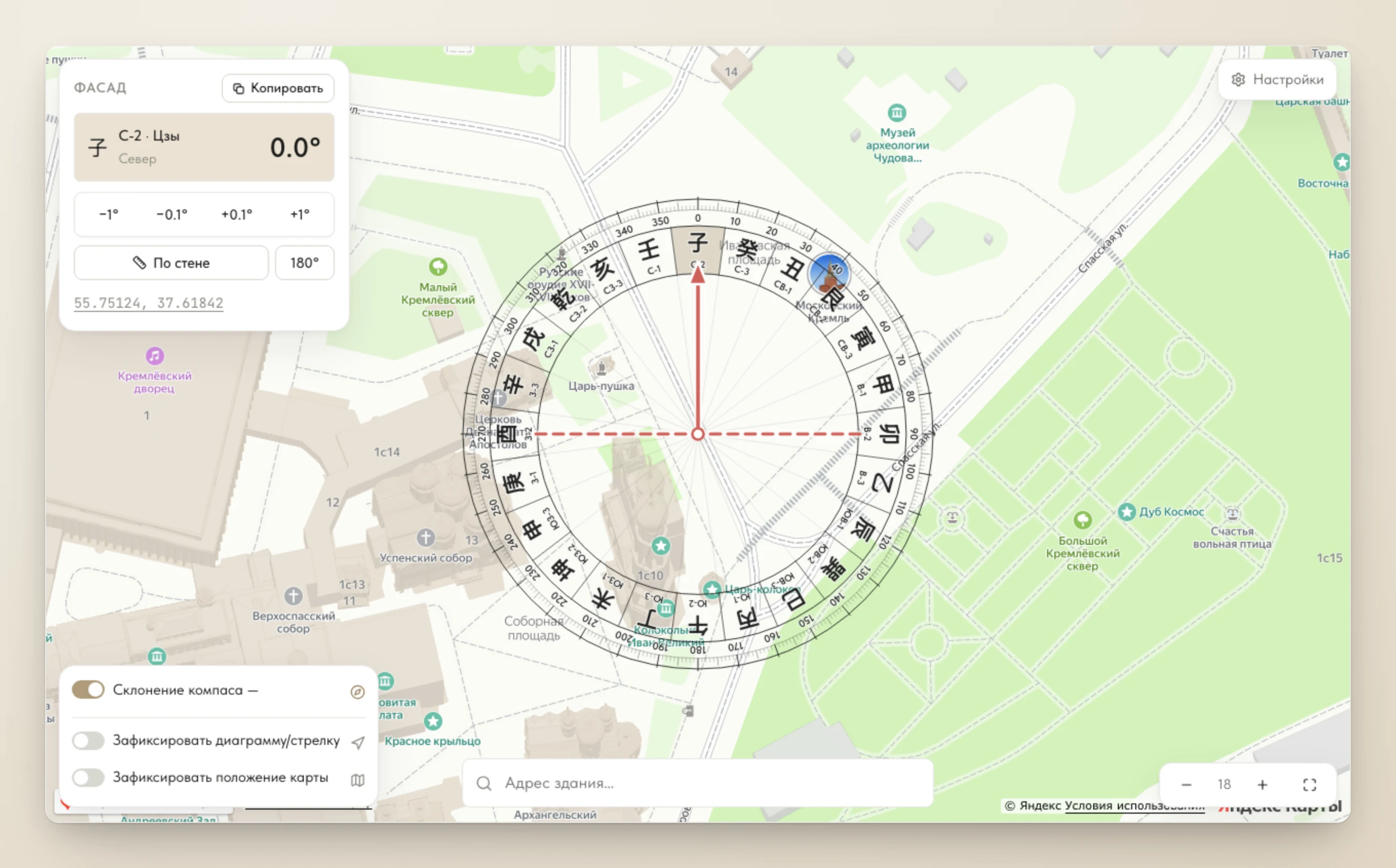
Task: Click the arrow icon beside Зафиксировать диаграмму/стрелку
Action: pyautogui.click(x=358, y=743)
